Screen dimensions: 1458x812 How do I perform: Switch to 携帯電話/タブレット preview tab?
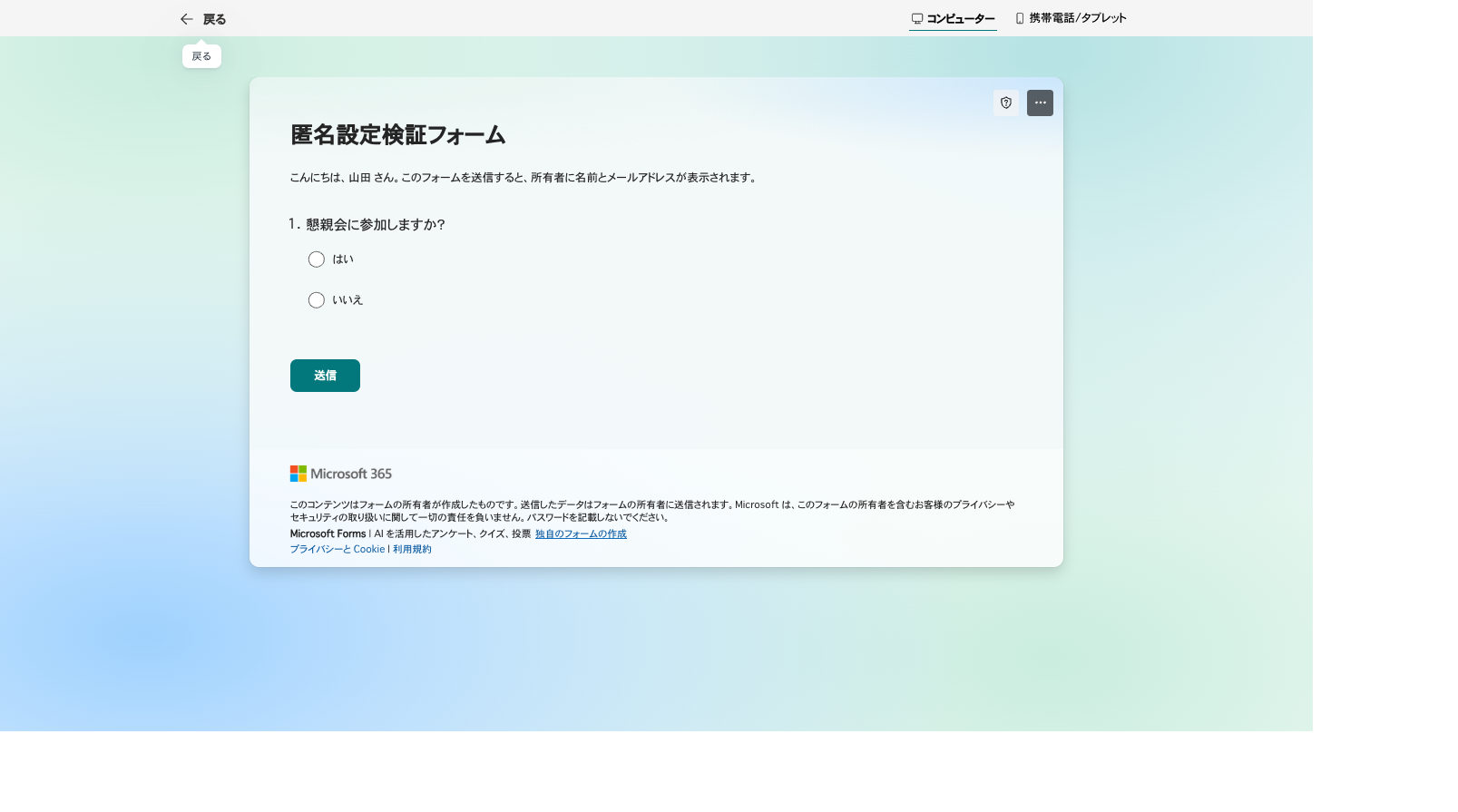(x=1071, y=18)
